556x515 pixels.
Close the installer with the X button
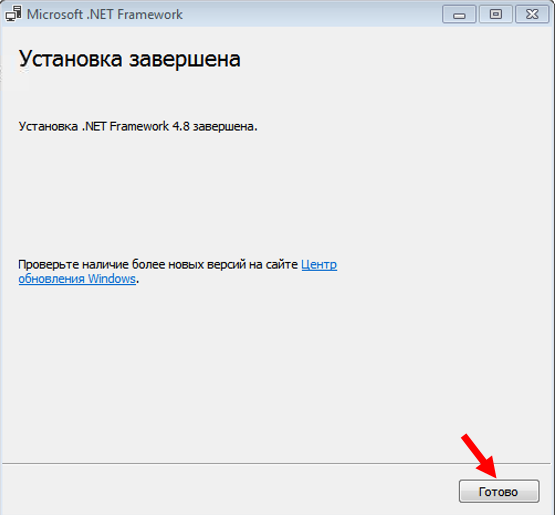tap(532, 15)
